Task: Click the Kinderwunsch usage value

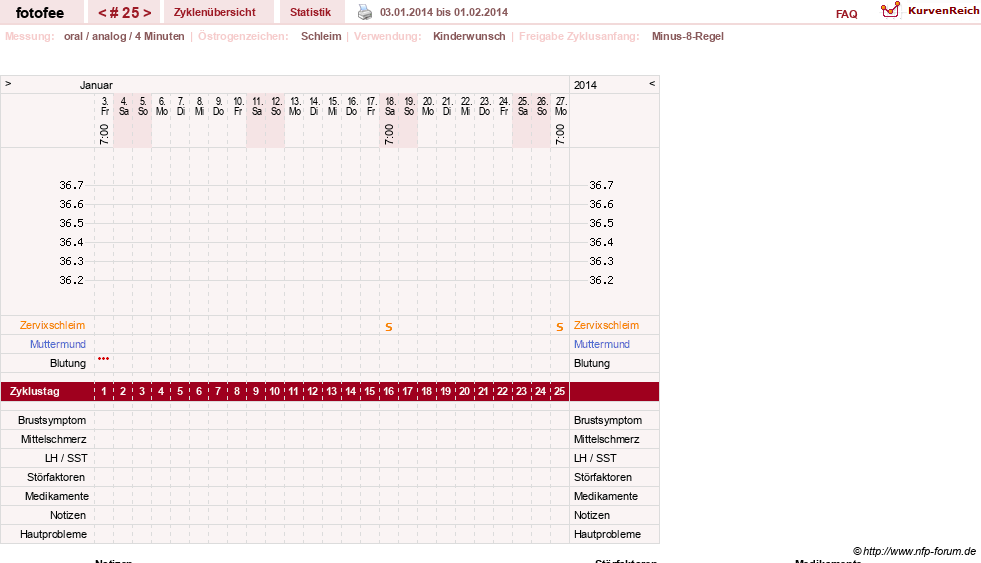Action: pos(469,36)
